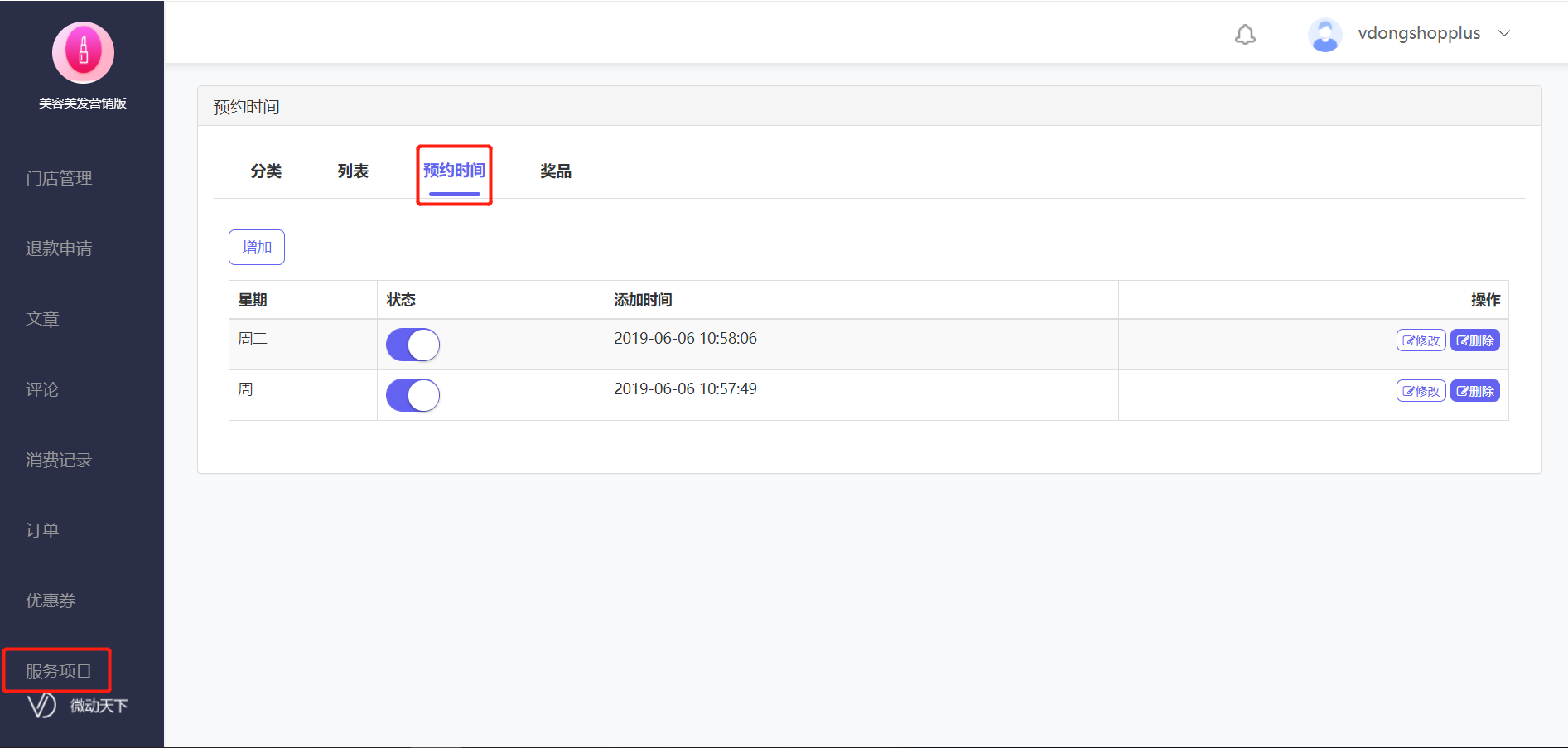This screenshot has height=748, width=1568.
Task: Toggle the status switch for 周一
Action: (x=413, y=395)
